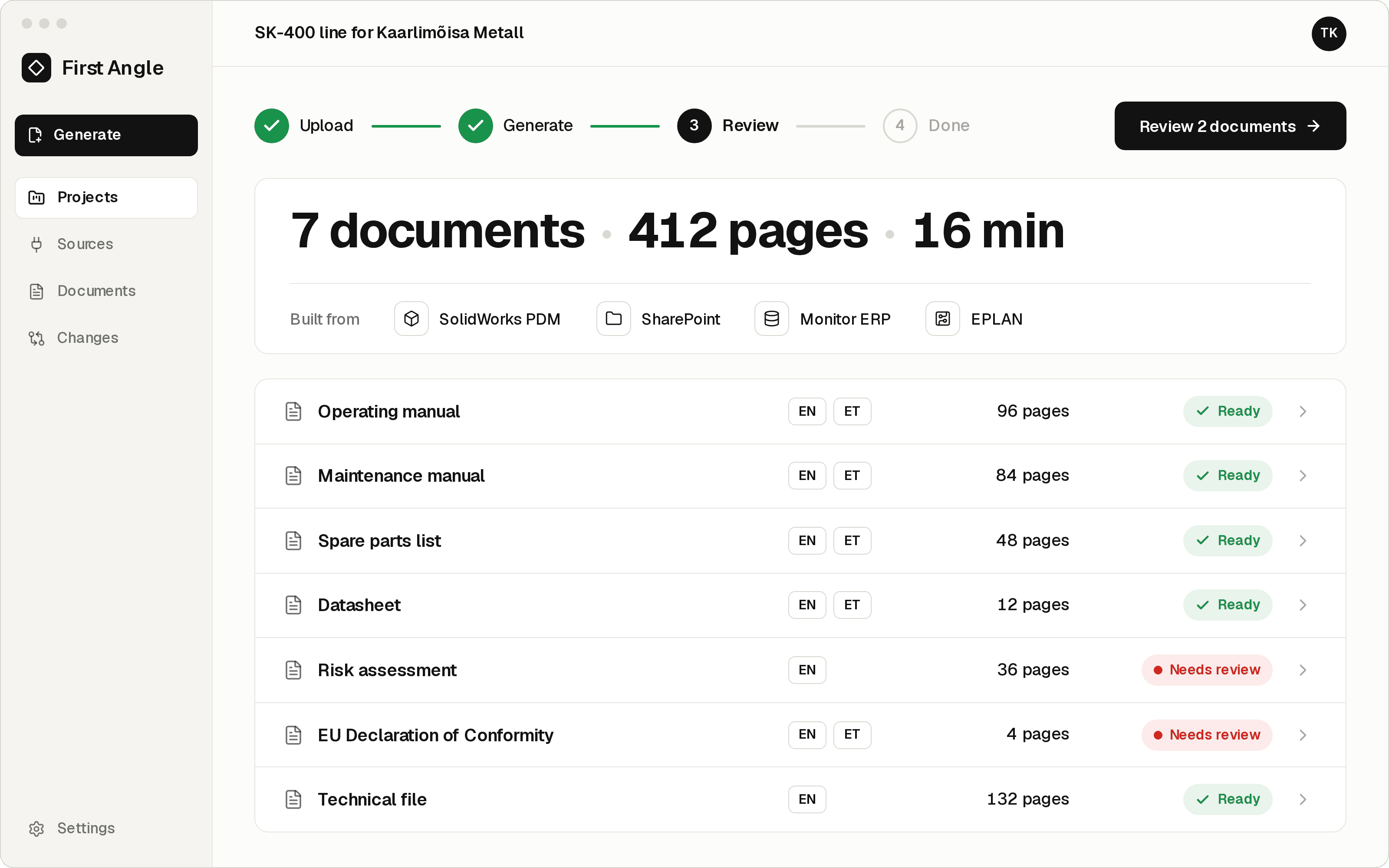
Task: Open Documents in the sidebar
Action: pos(106,291)
